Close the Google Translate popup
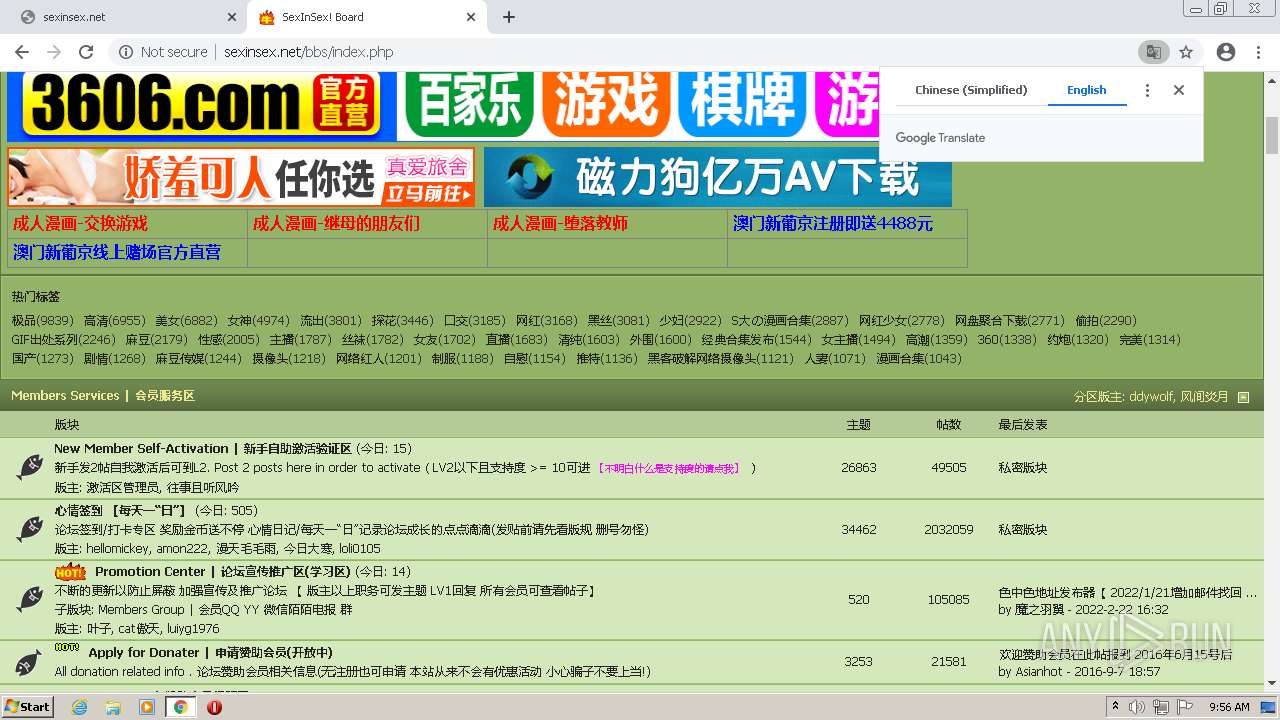 click(x=1179, y=90)
